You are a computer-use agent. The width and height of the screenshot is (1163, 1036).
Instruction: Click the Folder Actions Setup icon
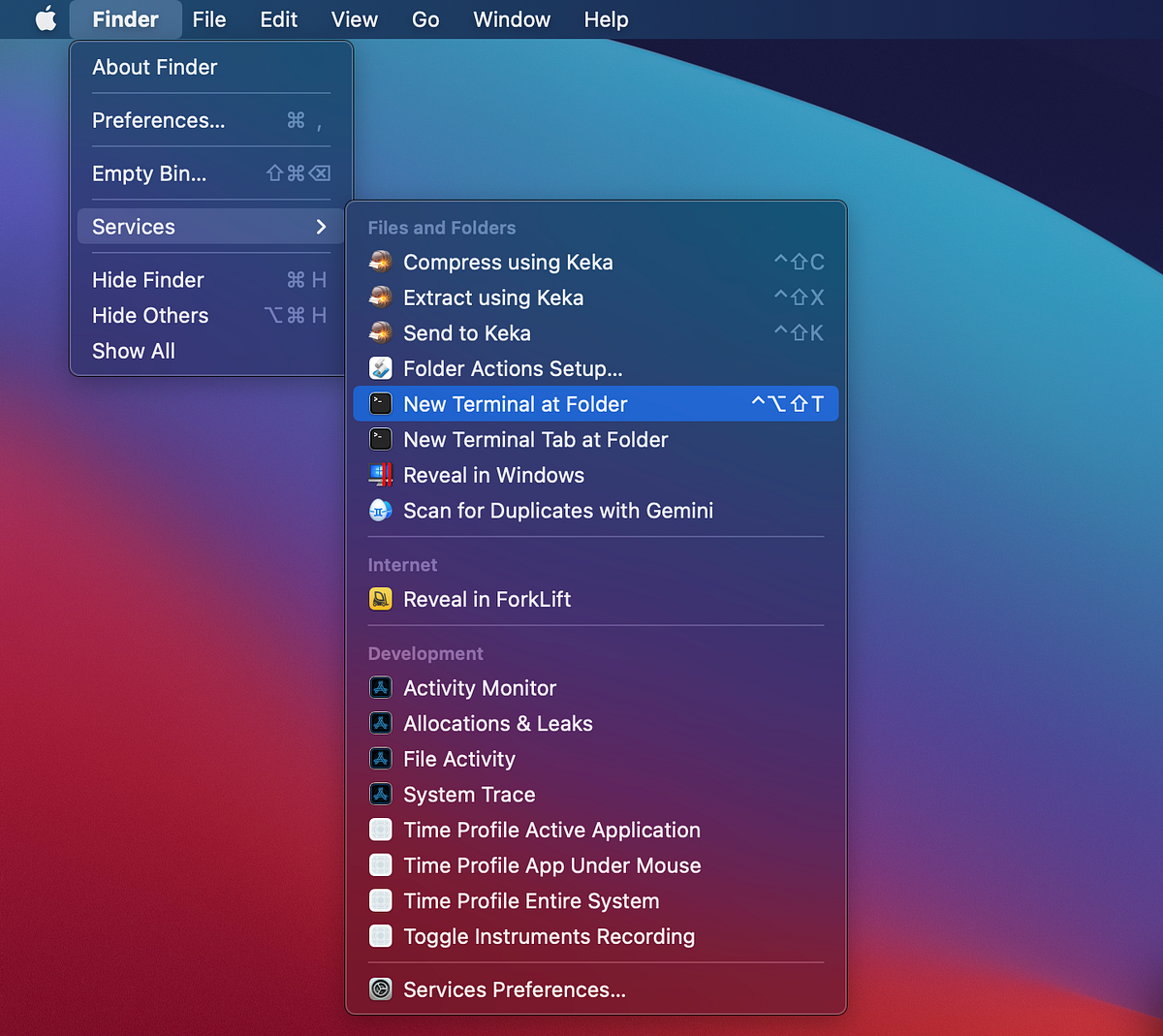381,368
